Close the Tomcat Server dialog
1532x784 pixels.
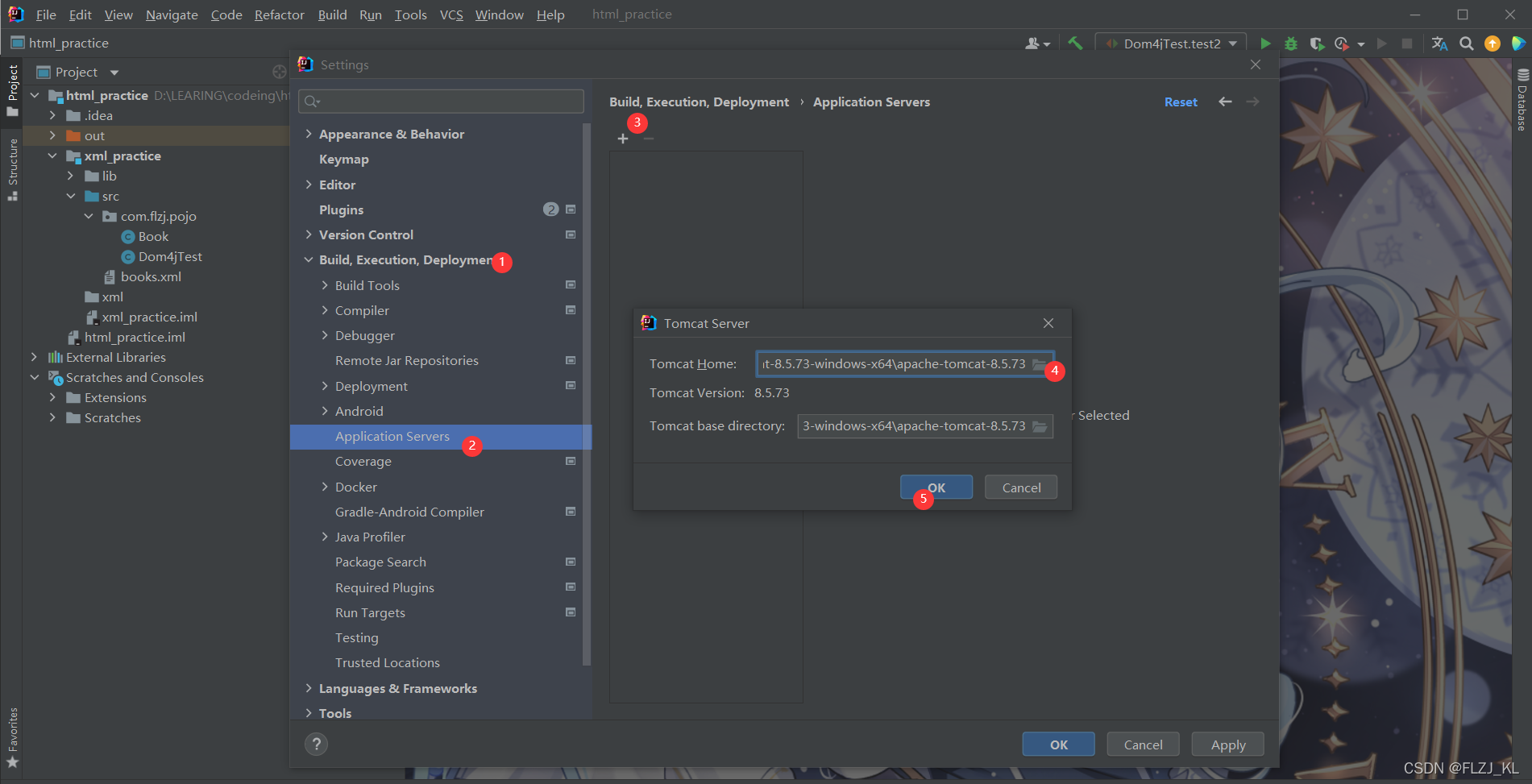tap(1048, 323)
